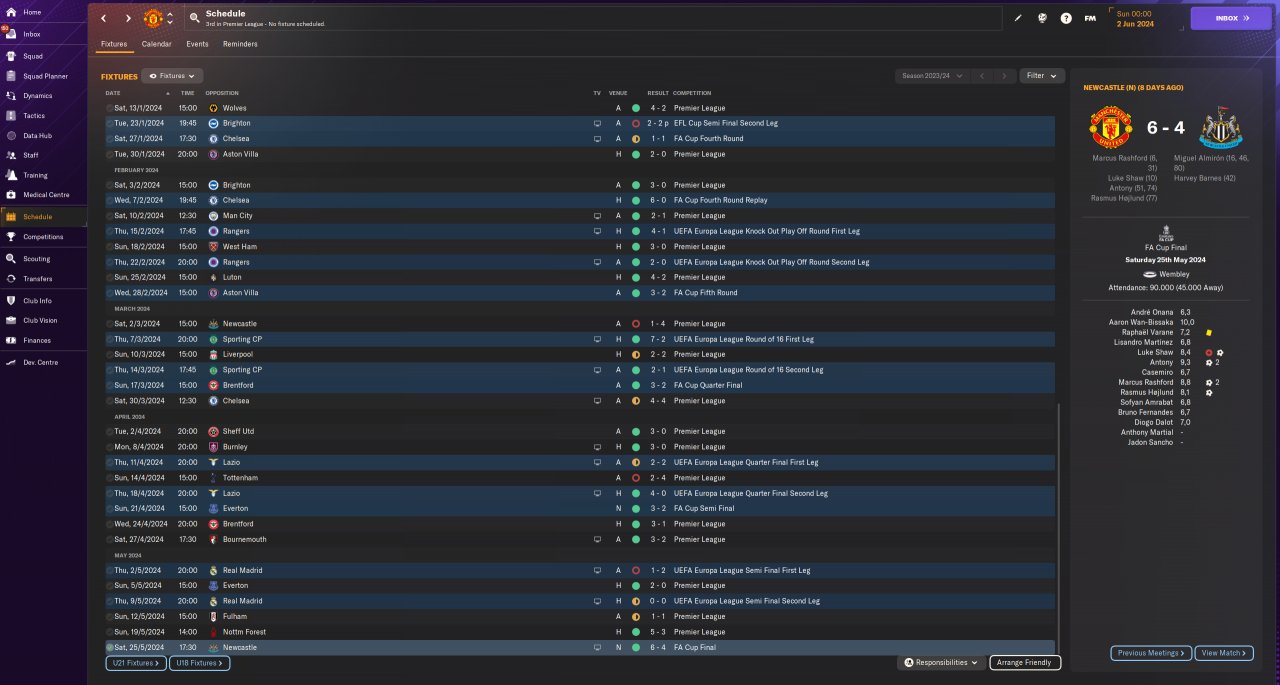
Task: Toggle selection circle for Nottm Forest fixture
Action: (x=110, y=632)
